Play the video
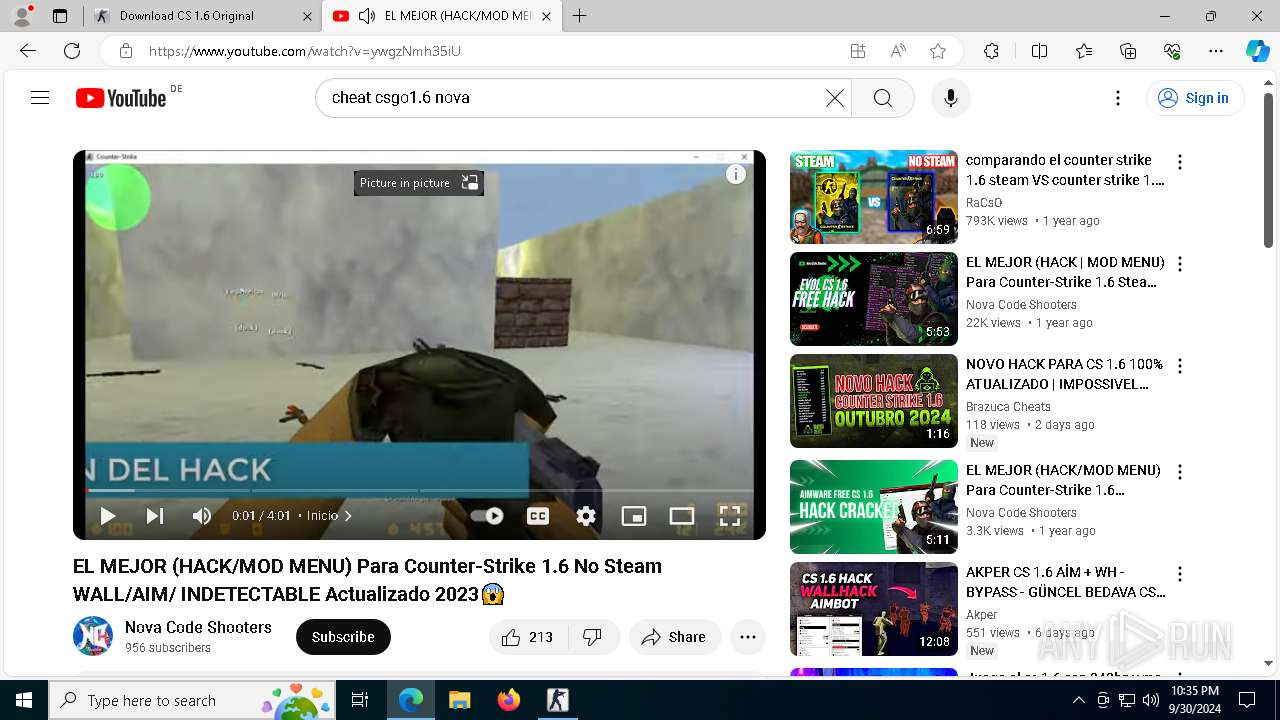This screenshot has height=720, width=1280. (x=107, y=516)
